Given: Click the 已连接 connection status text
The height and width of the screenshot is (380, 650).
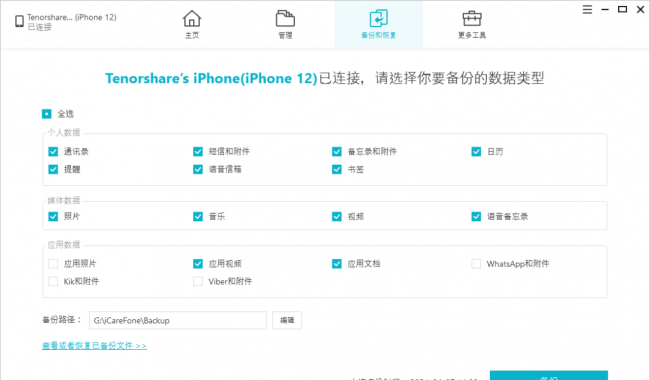Looking at the screenshot, I should (x=40, y=27).
